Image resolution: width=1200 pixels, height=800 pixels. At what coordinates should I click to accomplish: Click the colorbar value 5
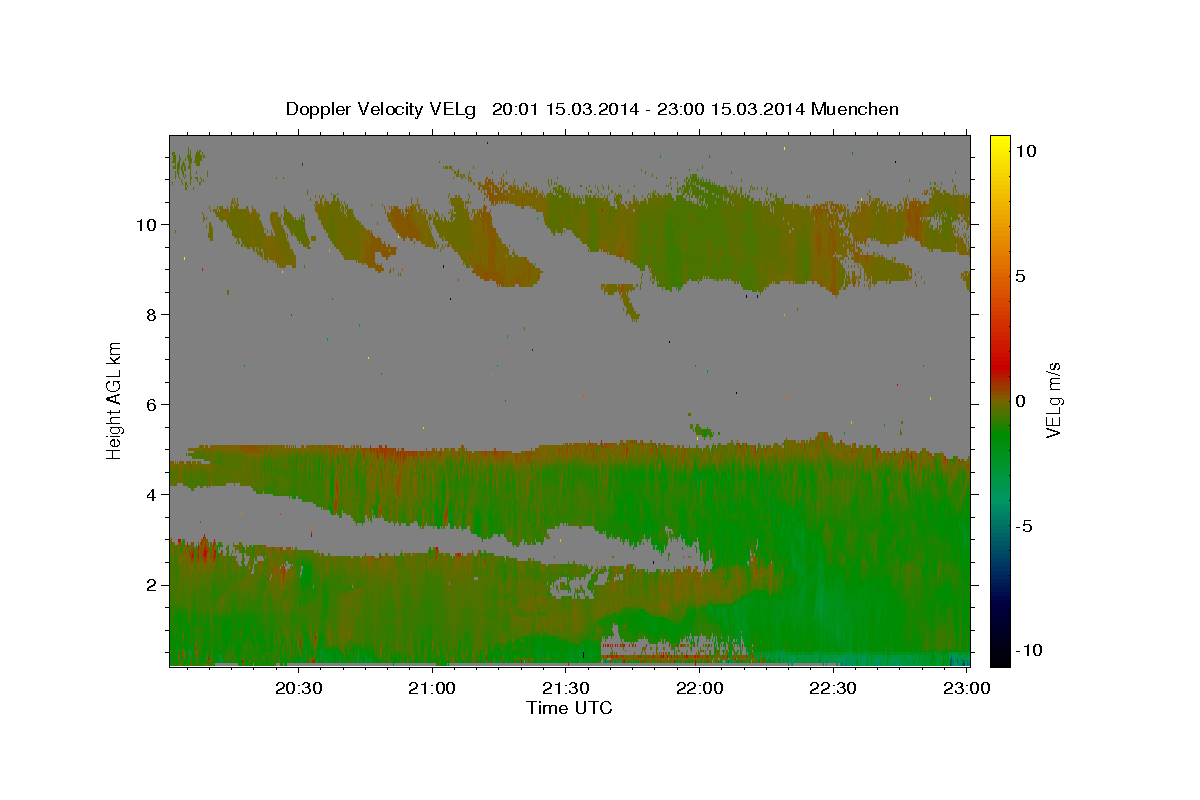click(1021, 276)
